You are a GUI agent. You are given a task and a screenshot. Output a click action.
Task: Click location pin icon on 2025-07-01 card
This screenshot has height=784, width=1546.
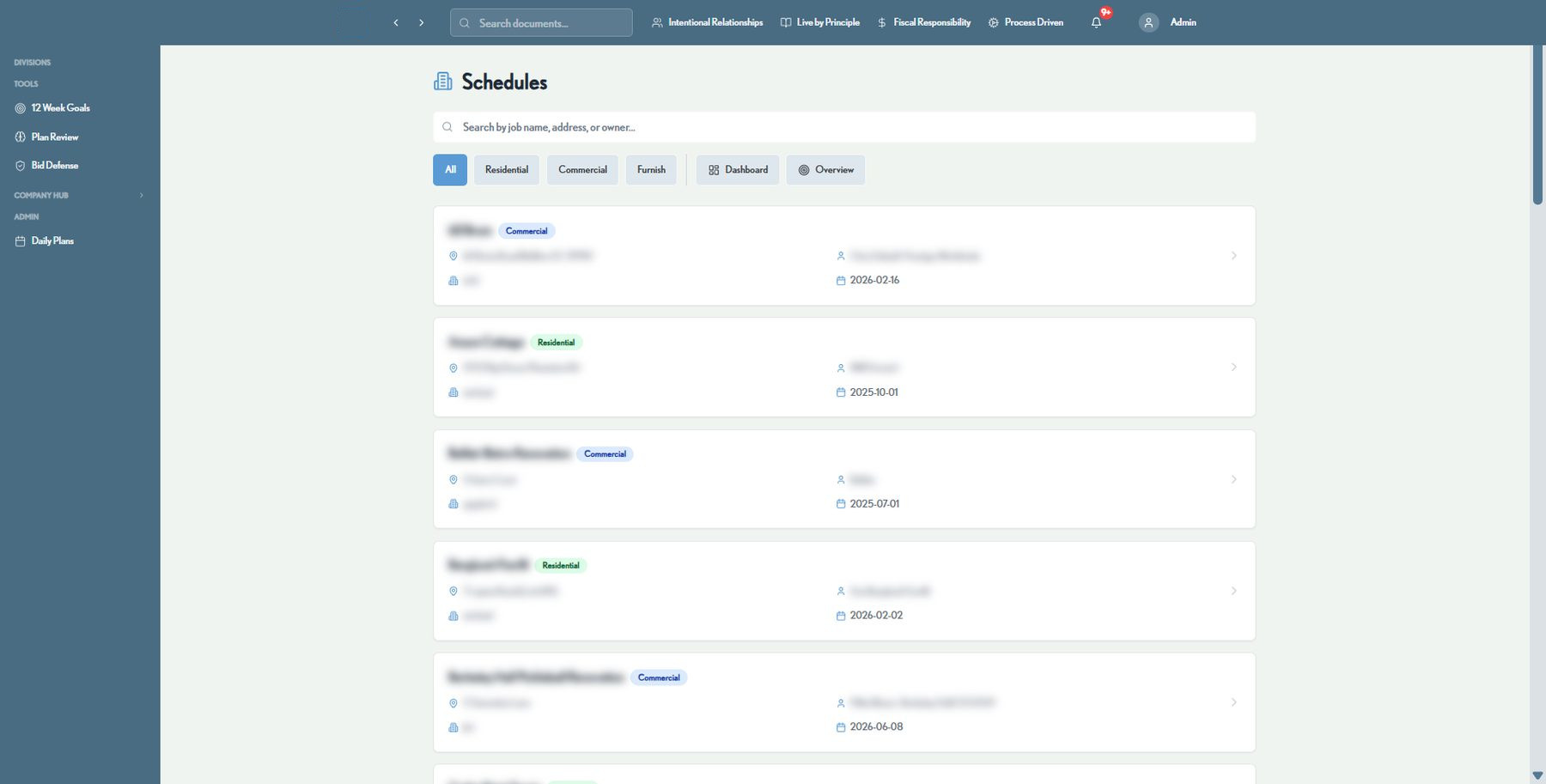click(x=453, y=479)
